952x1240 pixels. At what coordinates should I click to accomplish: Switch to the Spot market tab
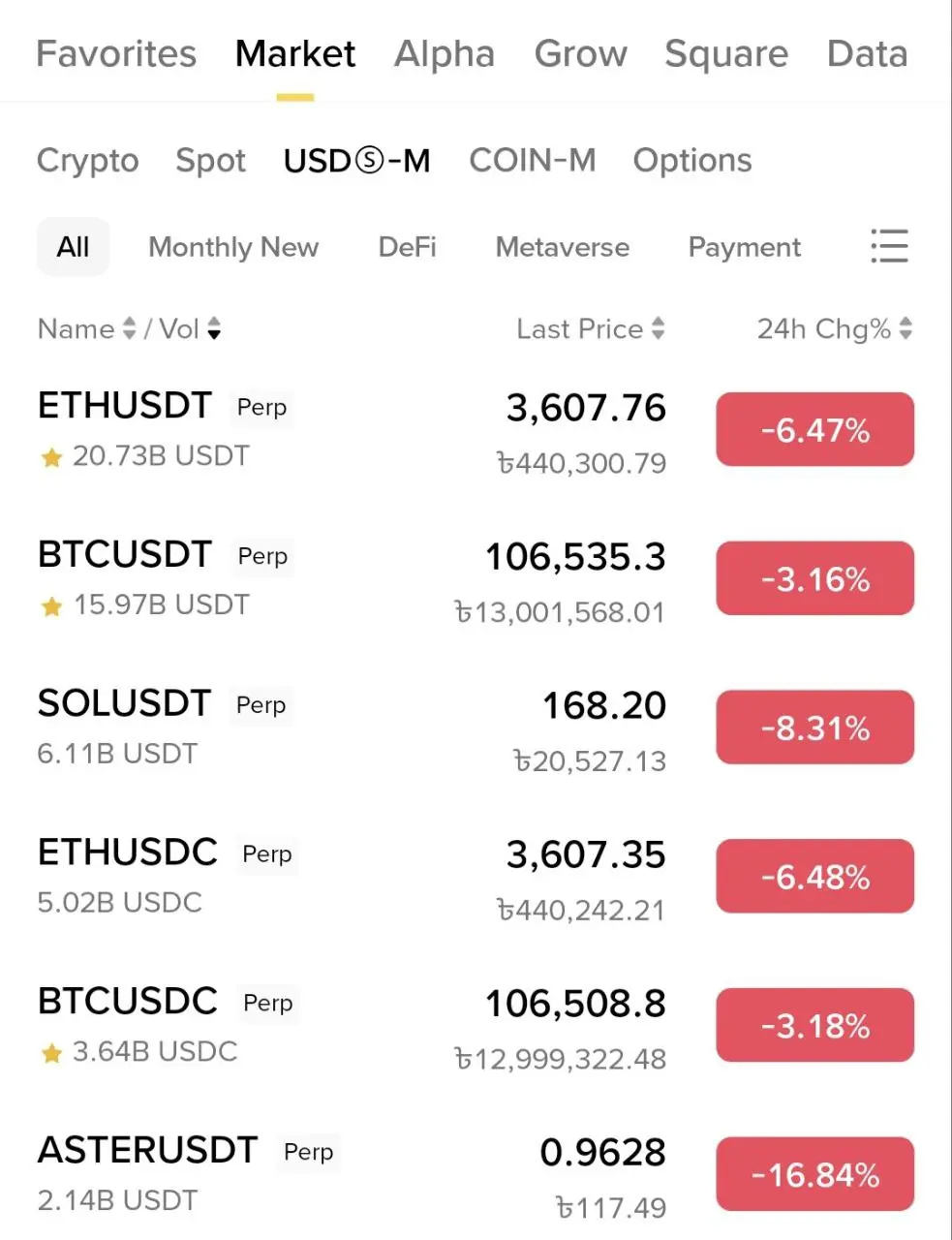coord(210,160)
